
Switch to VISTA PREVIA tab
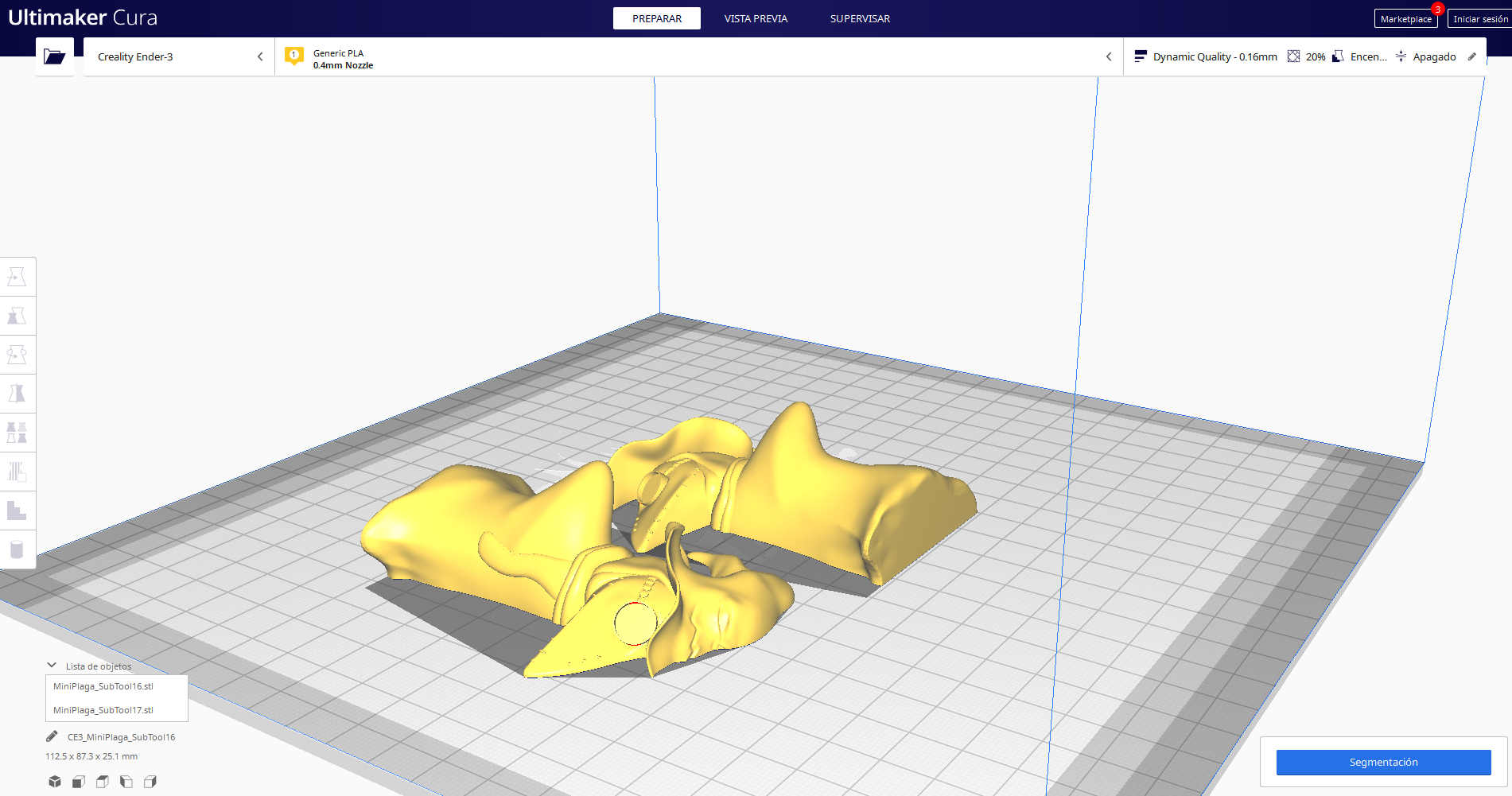(756, 18)
